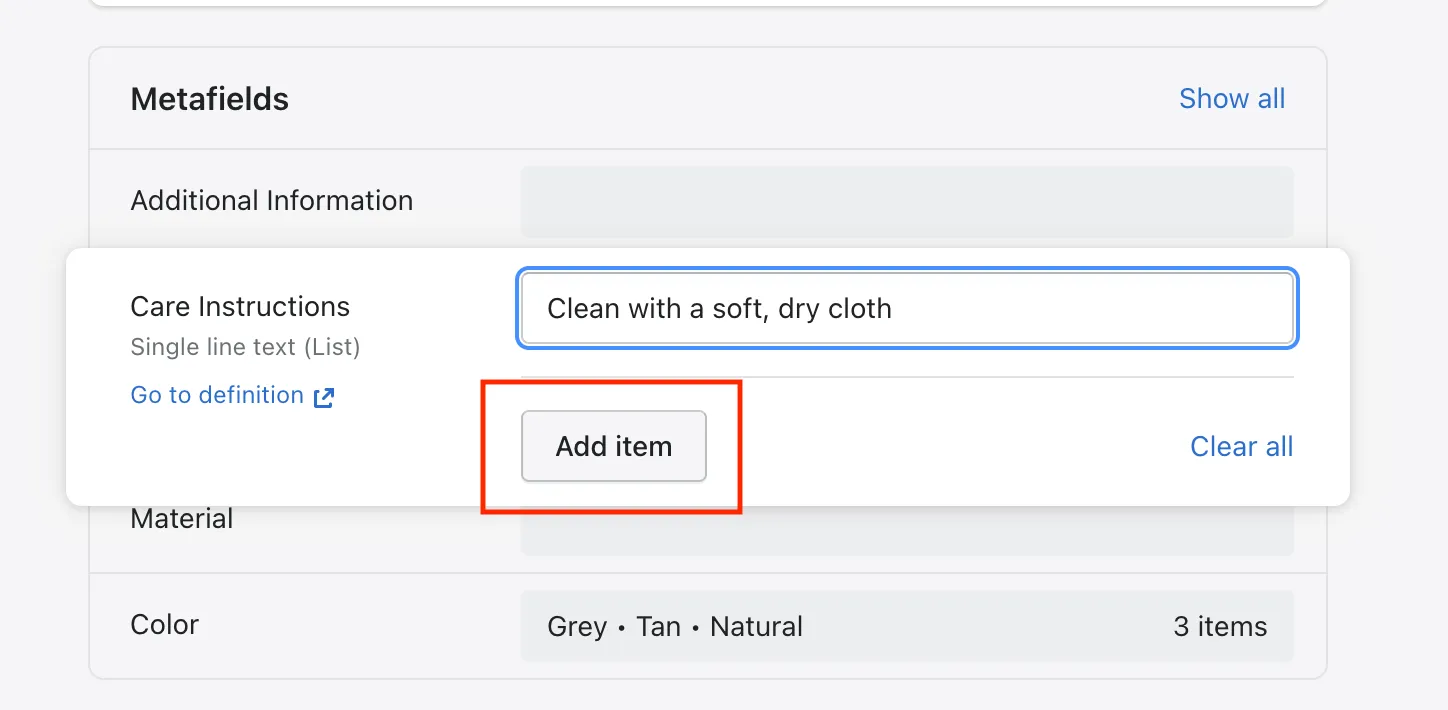This screenshot has width=1448, height=710.
Task: Select the Natural value in Color metafield
Action: pyautogui.click(x=756, y=626)
